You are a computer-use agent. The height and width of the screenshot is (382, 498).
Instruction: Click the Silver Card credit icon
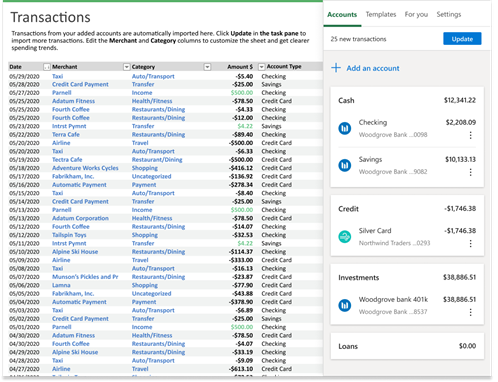tap(345, 237)
